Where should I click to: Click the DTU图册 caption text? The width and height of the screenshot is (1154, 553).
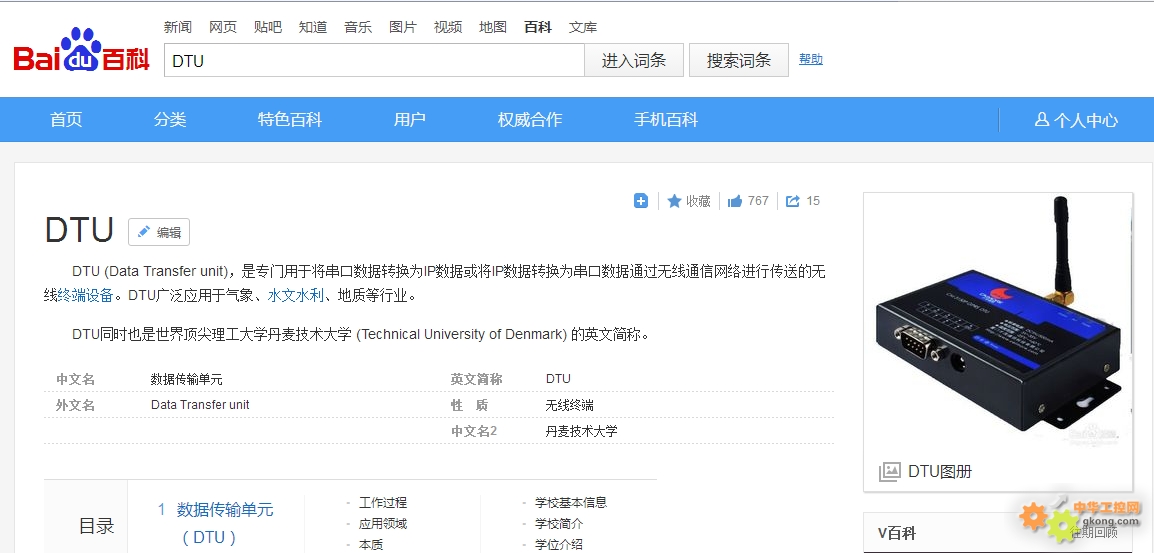(940, 471)
